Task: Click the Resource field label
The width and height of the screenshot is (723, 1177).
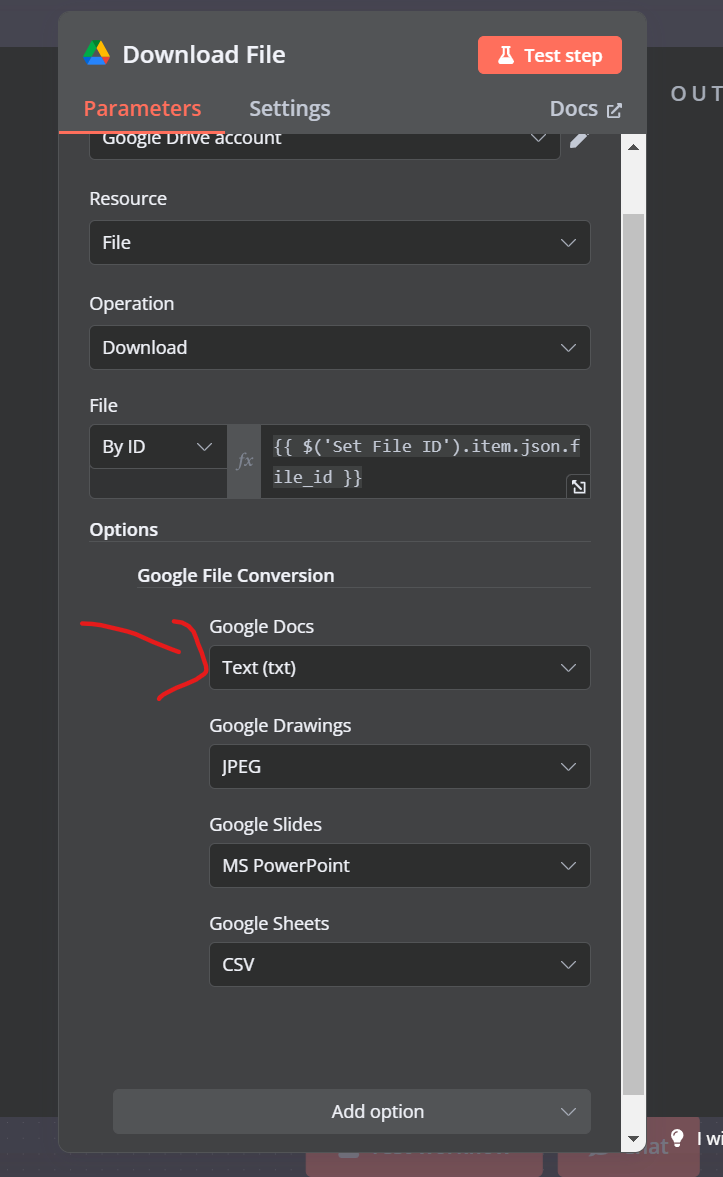Action: point(128,199)
